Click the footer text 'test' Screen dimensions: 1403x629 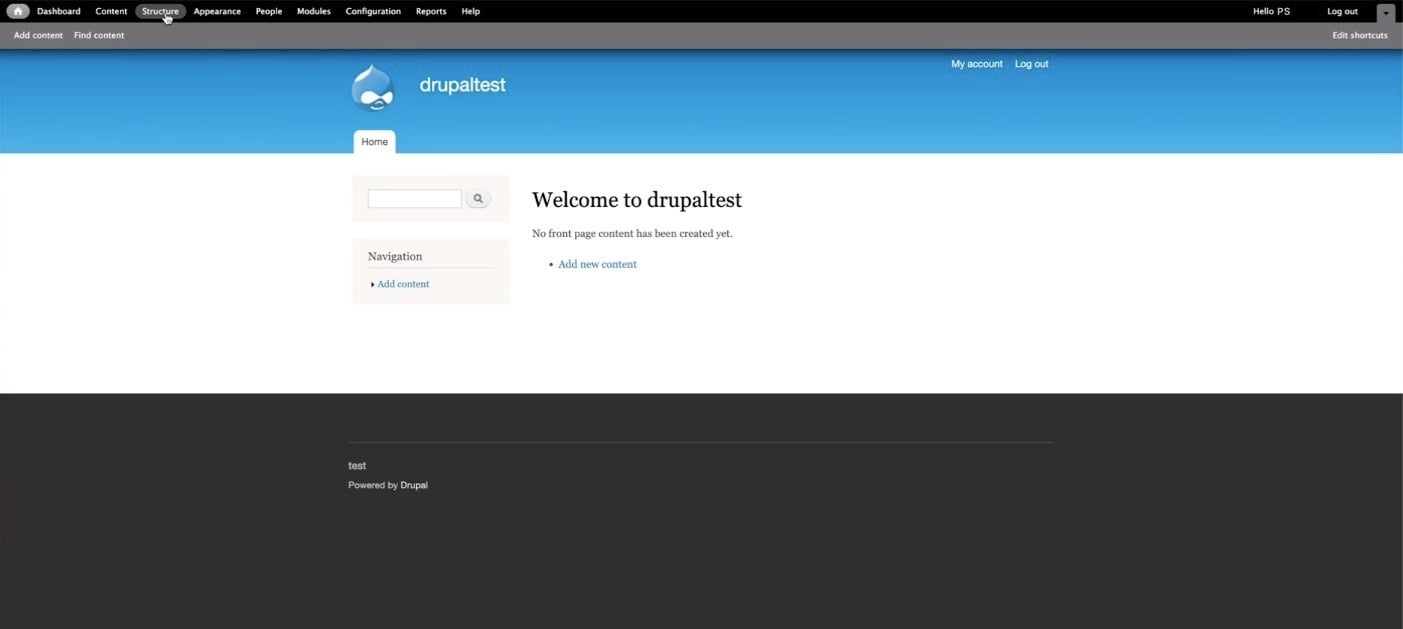pyautogui.click(x=357, y=466)
